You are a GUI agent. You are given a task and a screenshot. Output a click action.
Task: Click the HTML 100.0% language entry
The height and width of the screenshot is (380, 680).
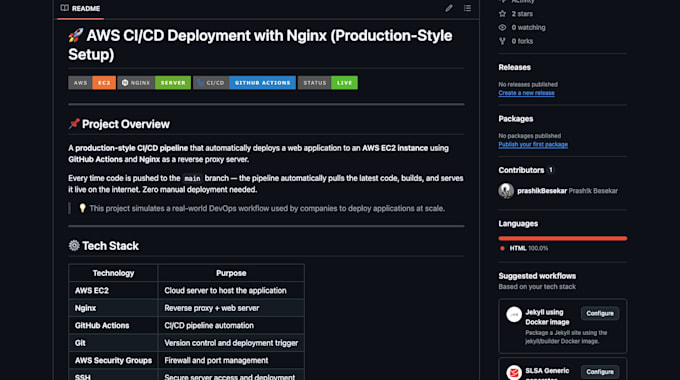click(x=529, y=248)
